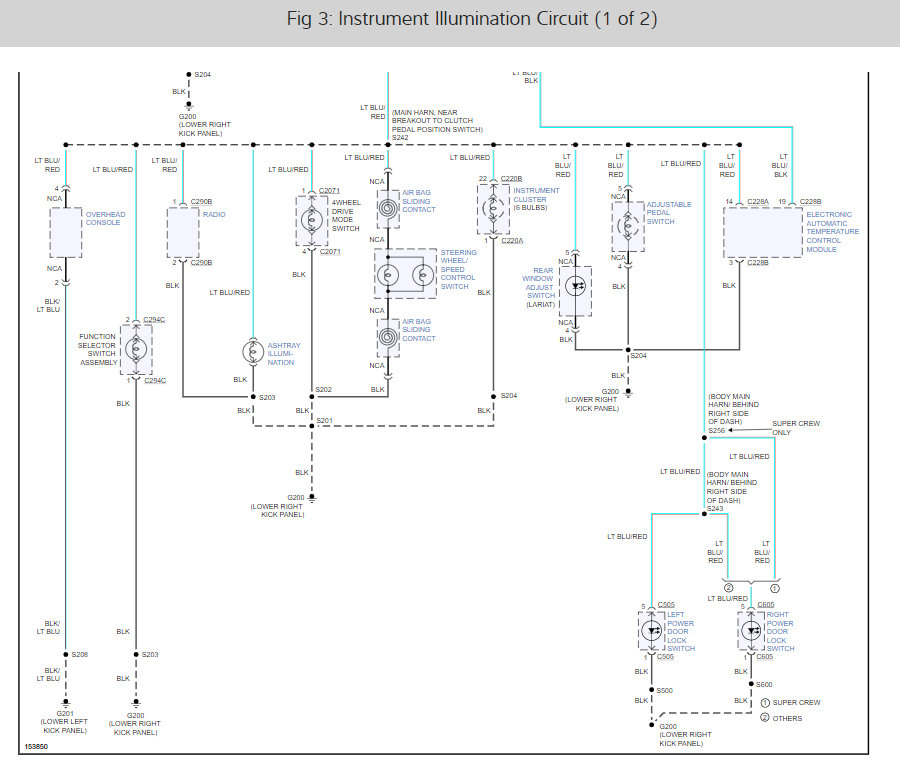Select the "ELECTRONIC AUTOMATIC TEMPERATURE CONTROL MODULE" label
This screenshot has height=770, width=900.
(x=832, y=232)
